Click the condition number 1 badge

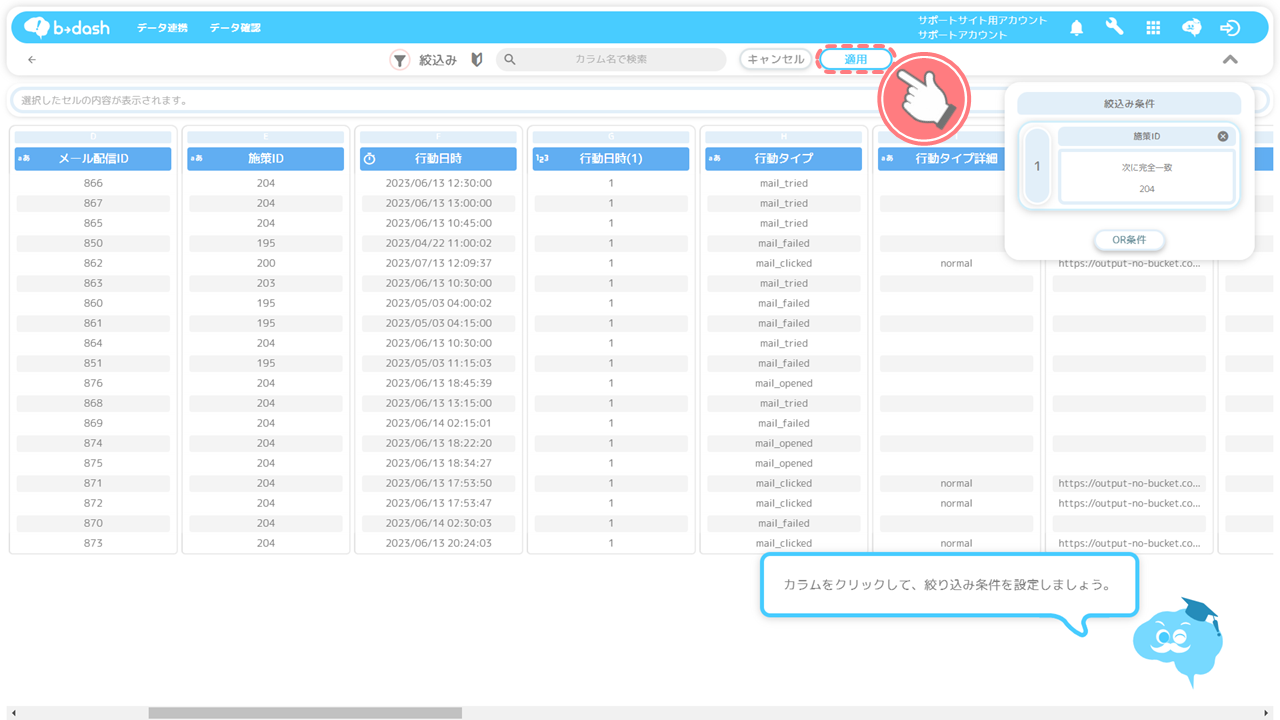pyautogui.click(x=1037, y=166)
